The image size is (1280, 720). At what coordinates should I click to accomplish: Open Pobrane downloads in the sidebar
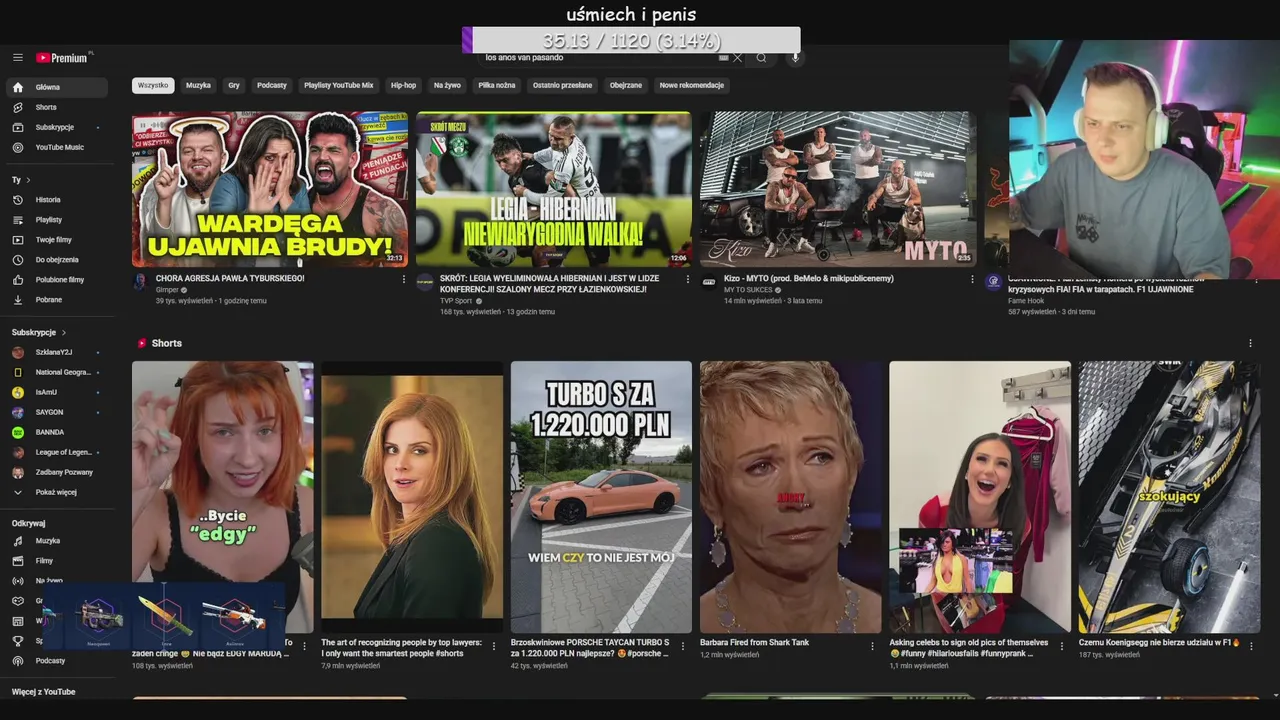(x=58, y=300)
